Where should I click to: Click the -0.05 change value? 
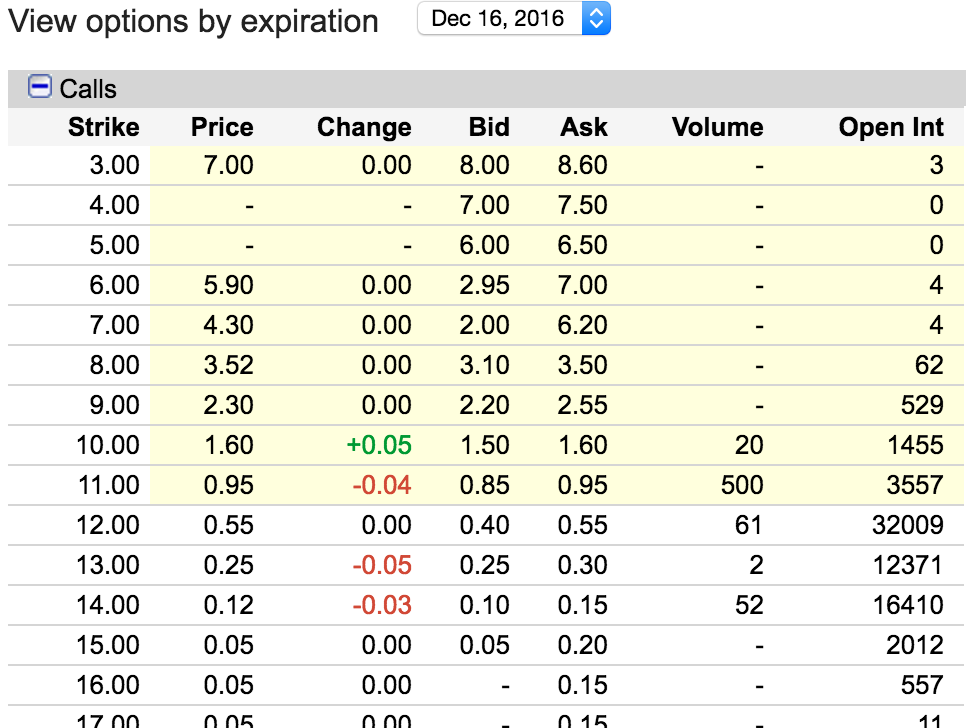[x=381, y=565]
